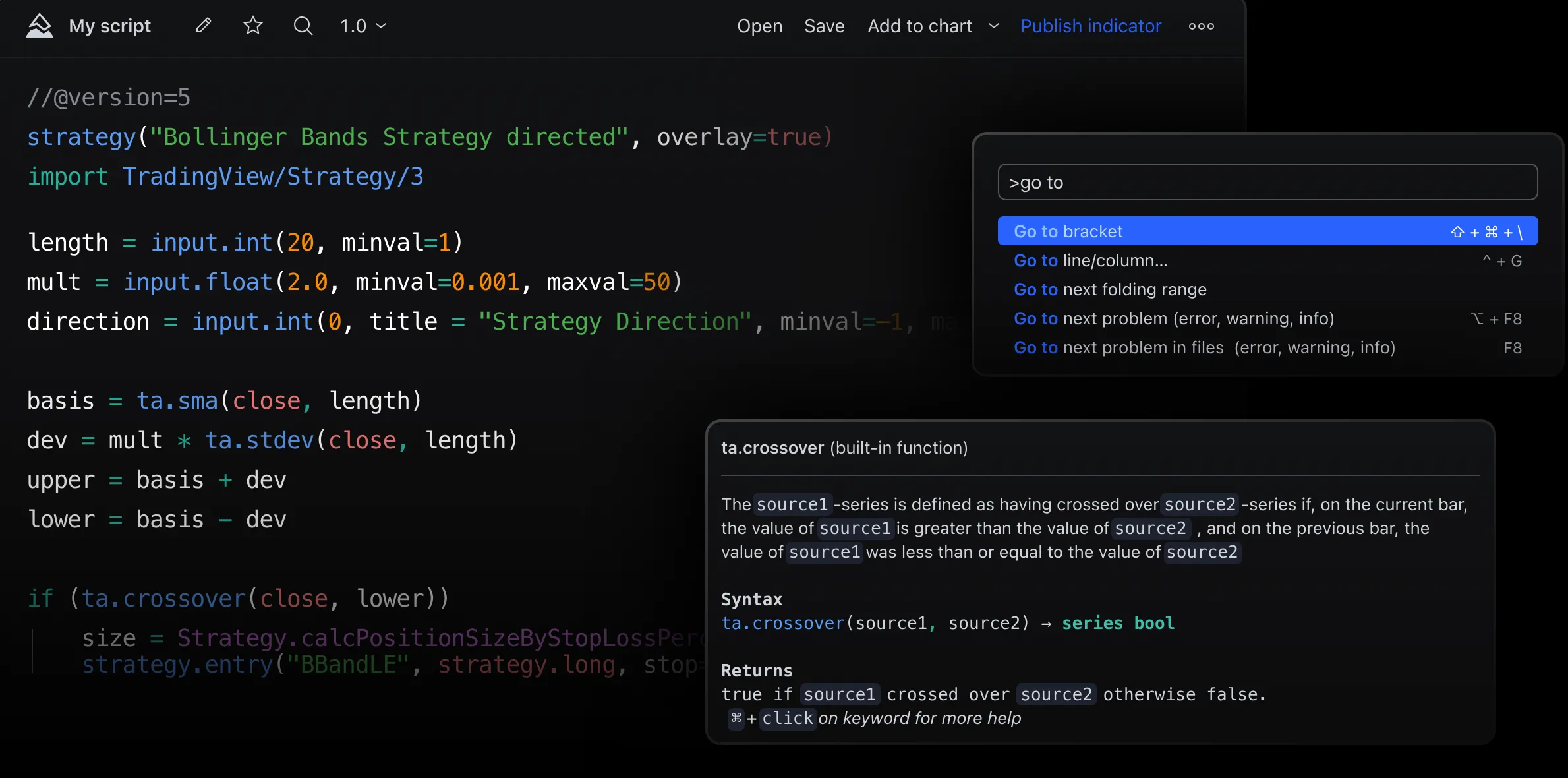Select Go to line/column command
Screen dimensions: 1568x778
point(1267,260)
